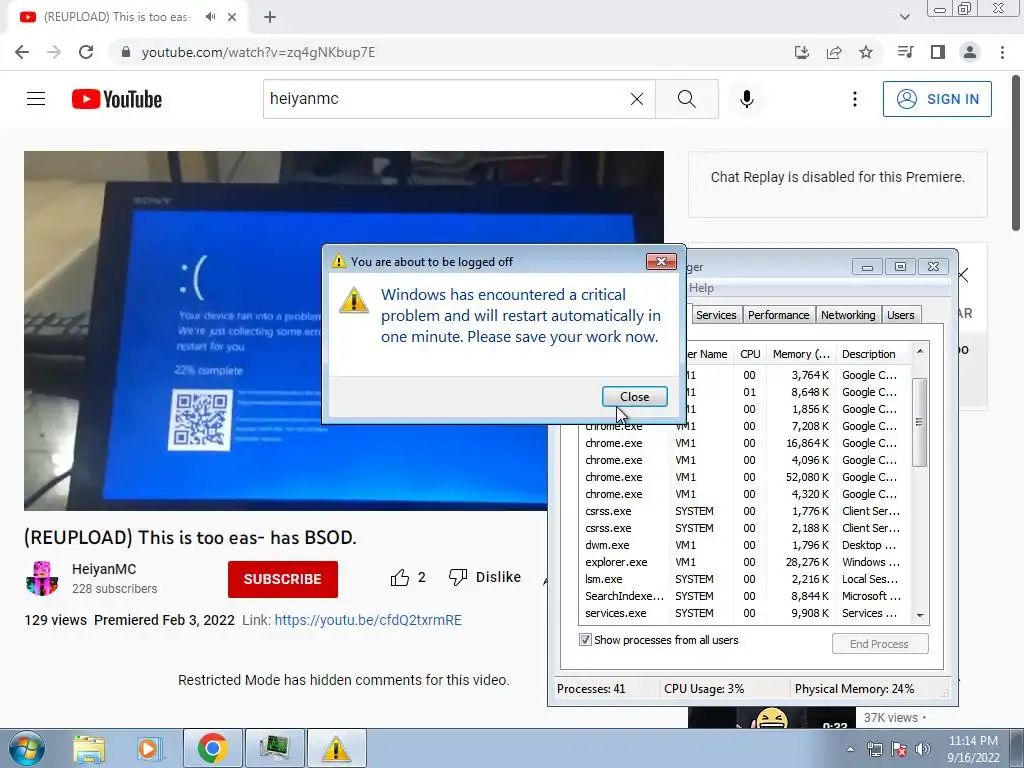Start voice search with the microphone

(746, 99)
